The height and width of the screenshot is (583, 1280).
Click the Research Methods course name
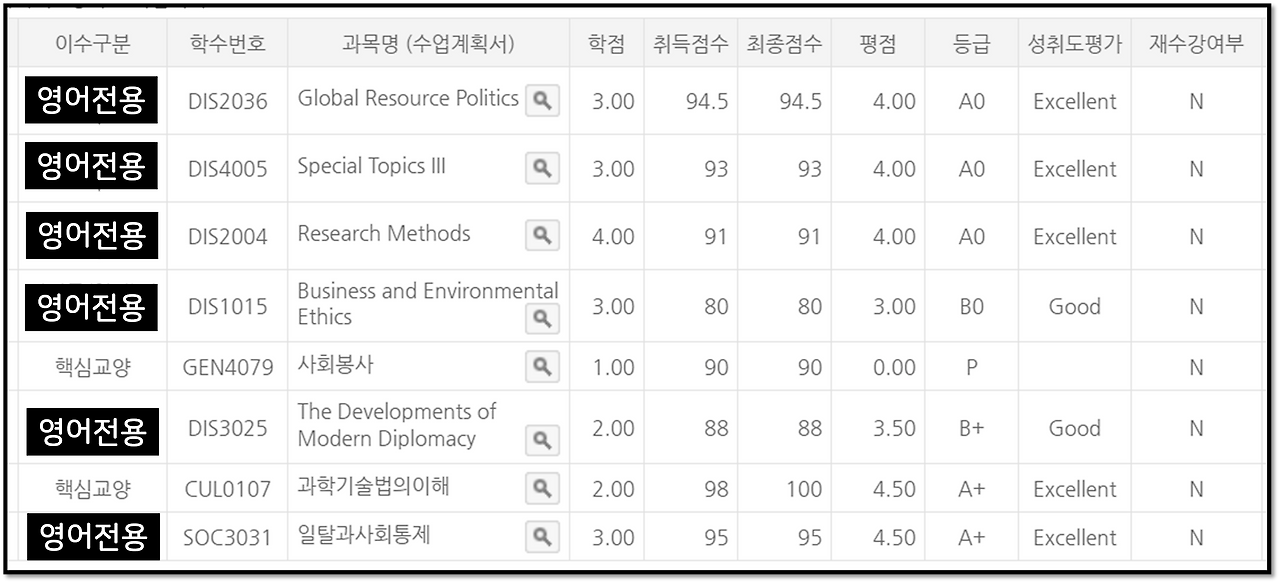tap(384, 234)
